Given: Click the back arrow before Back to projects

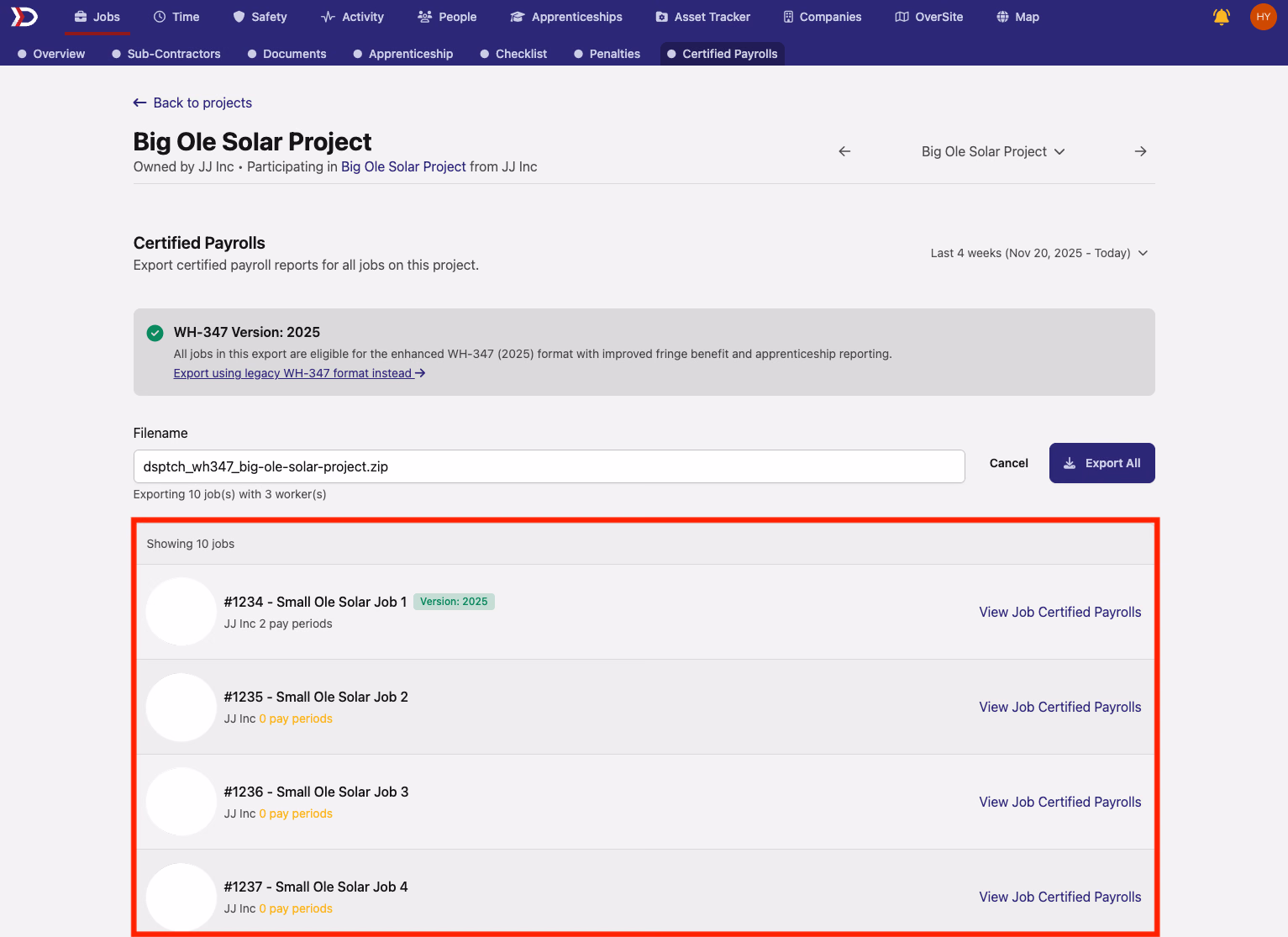Looking at the screenshot, I should click(140, 103).
